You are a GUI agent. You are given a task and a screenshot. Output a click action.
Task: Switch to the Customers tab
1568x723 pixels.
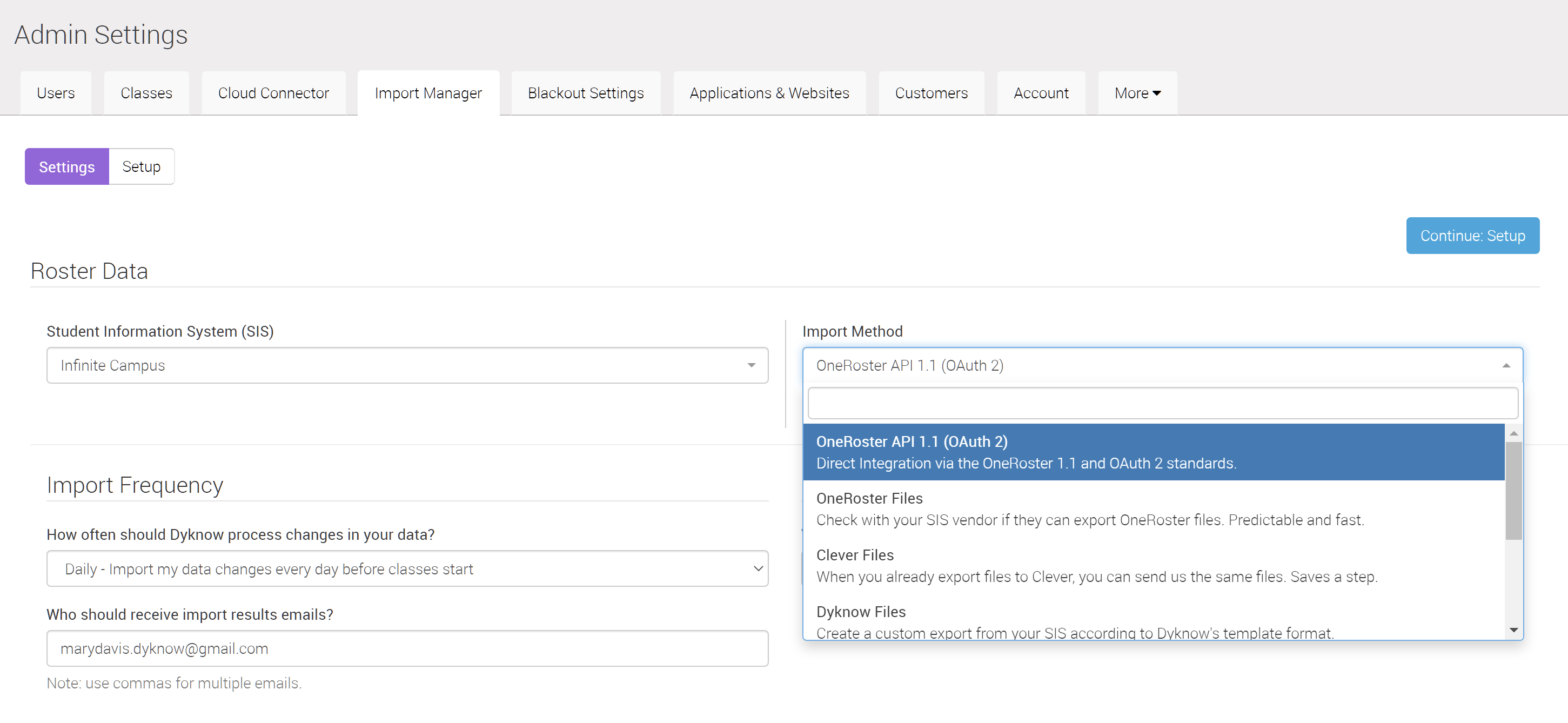click(x=932, y=93)
